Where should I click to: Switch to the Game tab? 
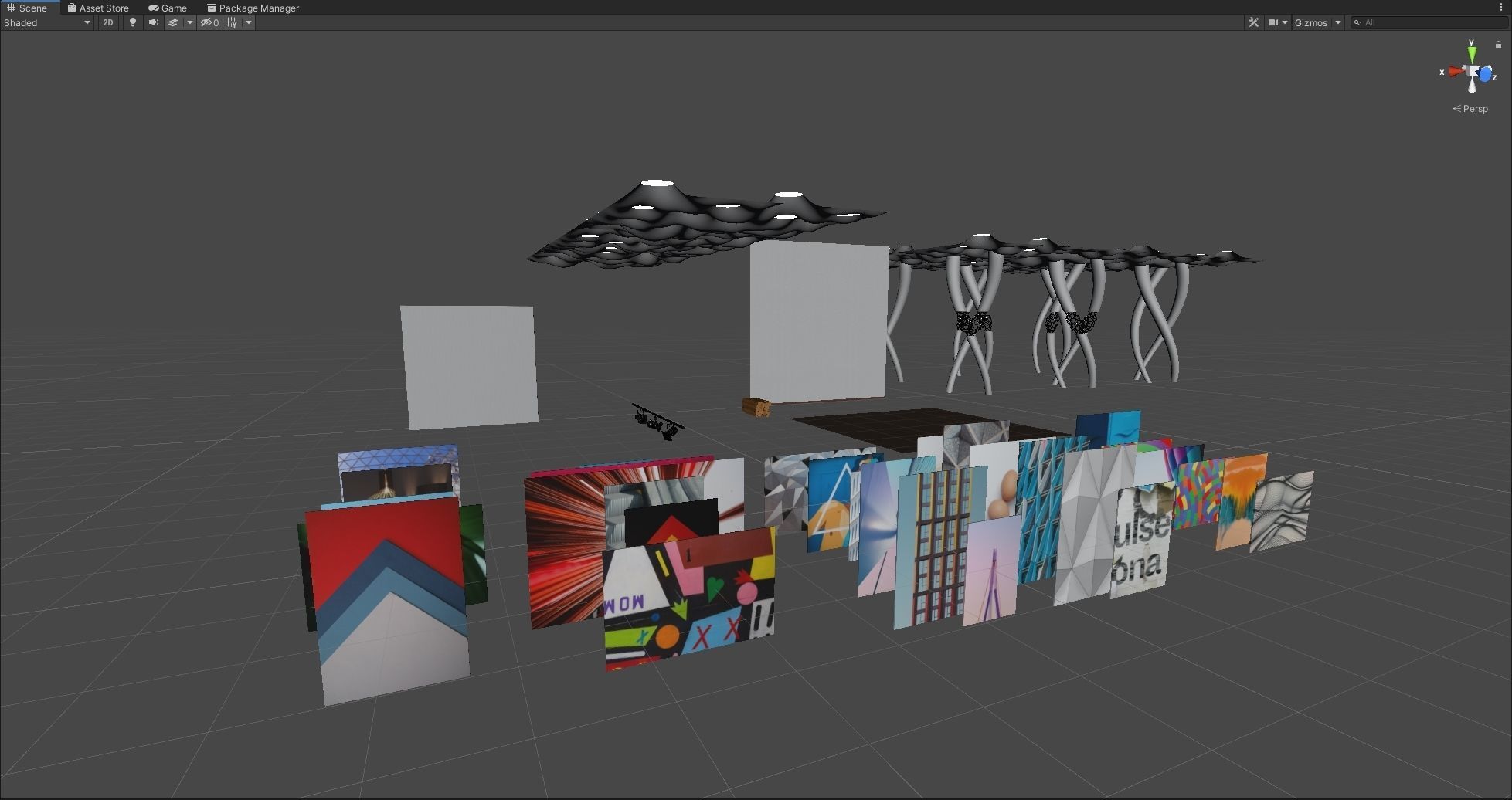coord(168,8)
